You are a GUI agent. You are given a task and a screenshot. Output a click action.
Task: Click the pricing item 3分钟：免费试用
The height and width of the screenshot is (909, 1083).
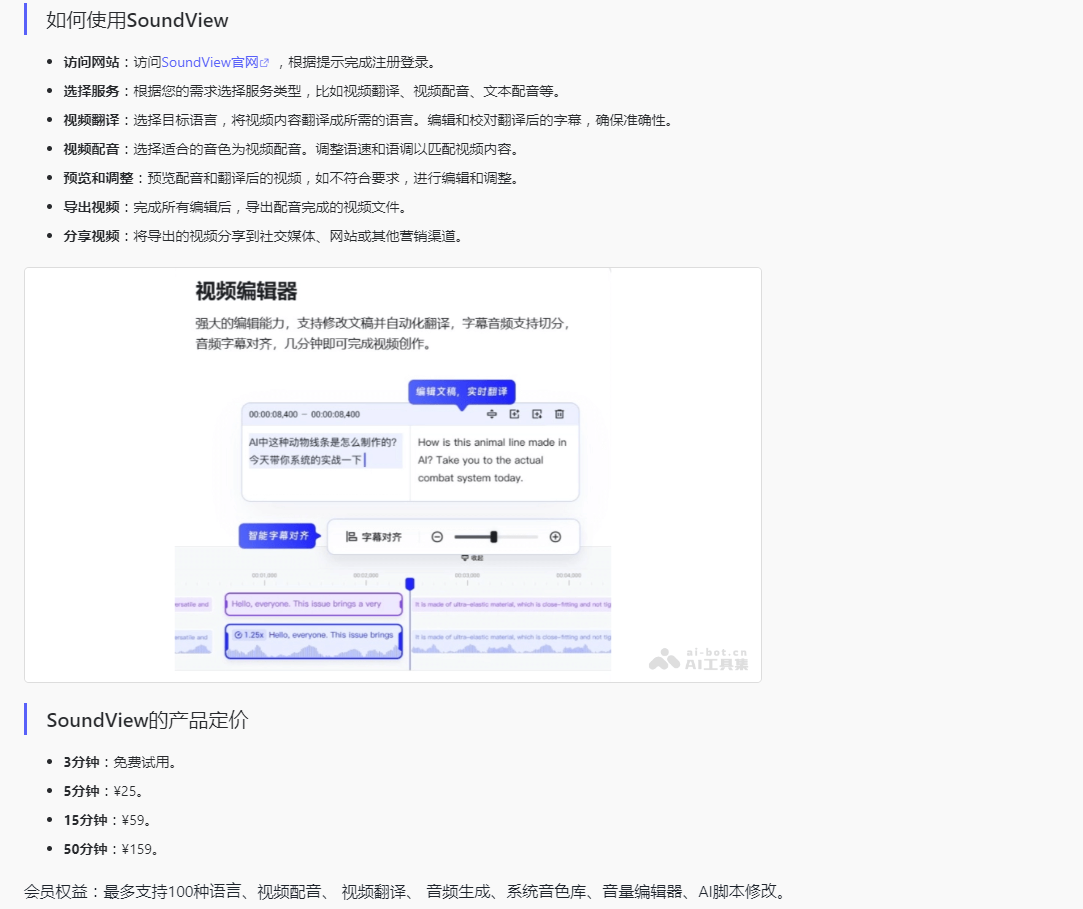[x=122, y=762]
